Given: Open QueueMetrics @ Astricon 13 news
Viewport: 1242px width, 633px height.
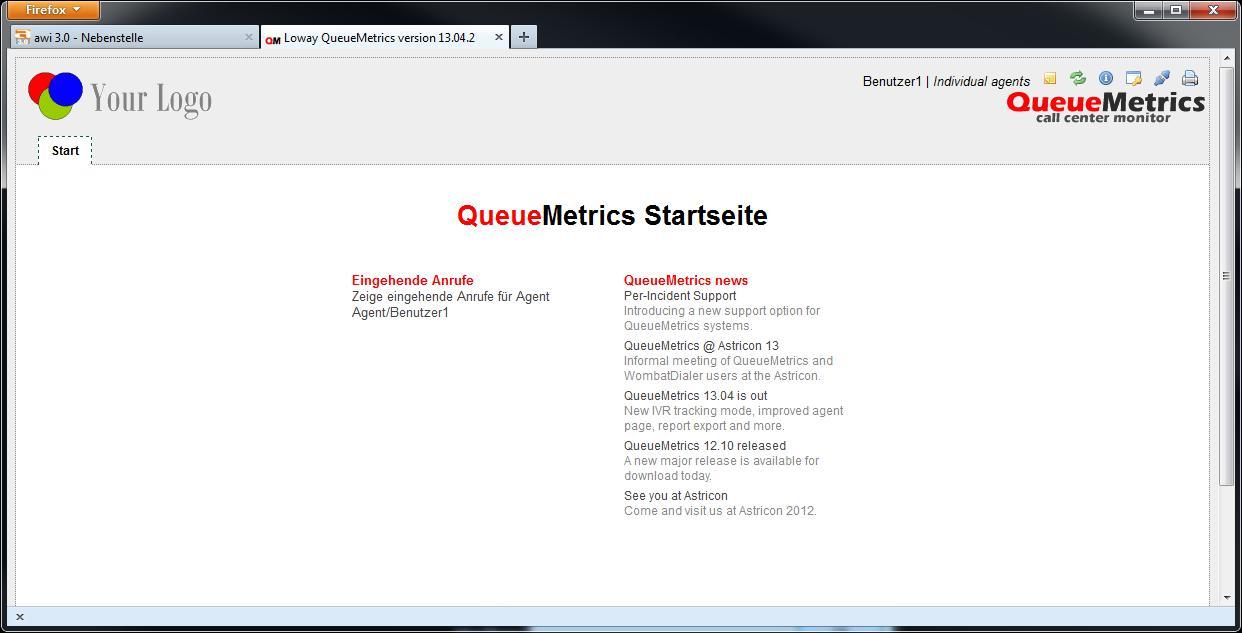Looking at the screenshot, I should pyautogui.click(x=701, y=346).
